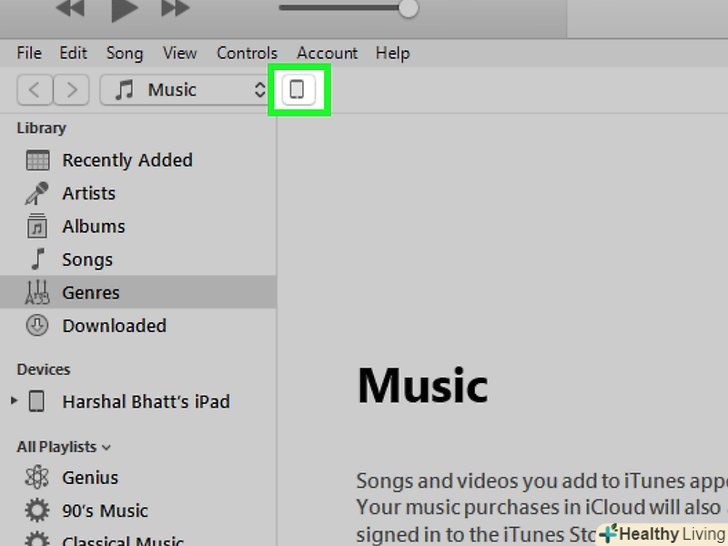Click the Genius atom icon
The image size is (728, 546).
click(x=37, y=477)
